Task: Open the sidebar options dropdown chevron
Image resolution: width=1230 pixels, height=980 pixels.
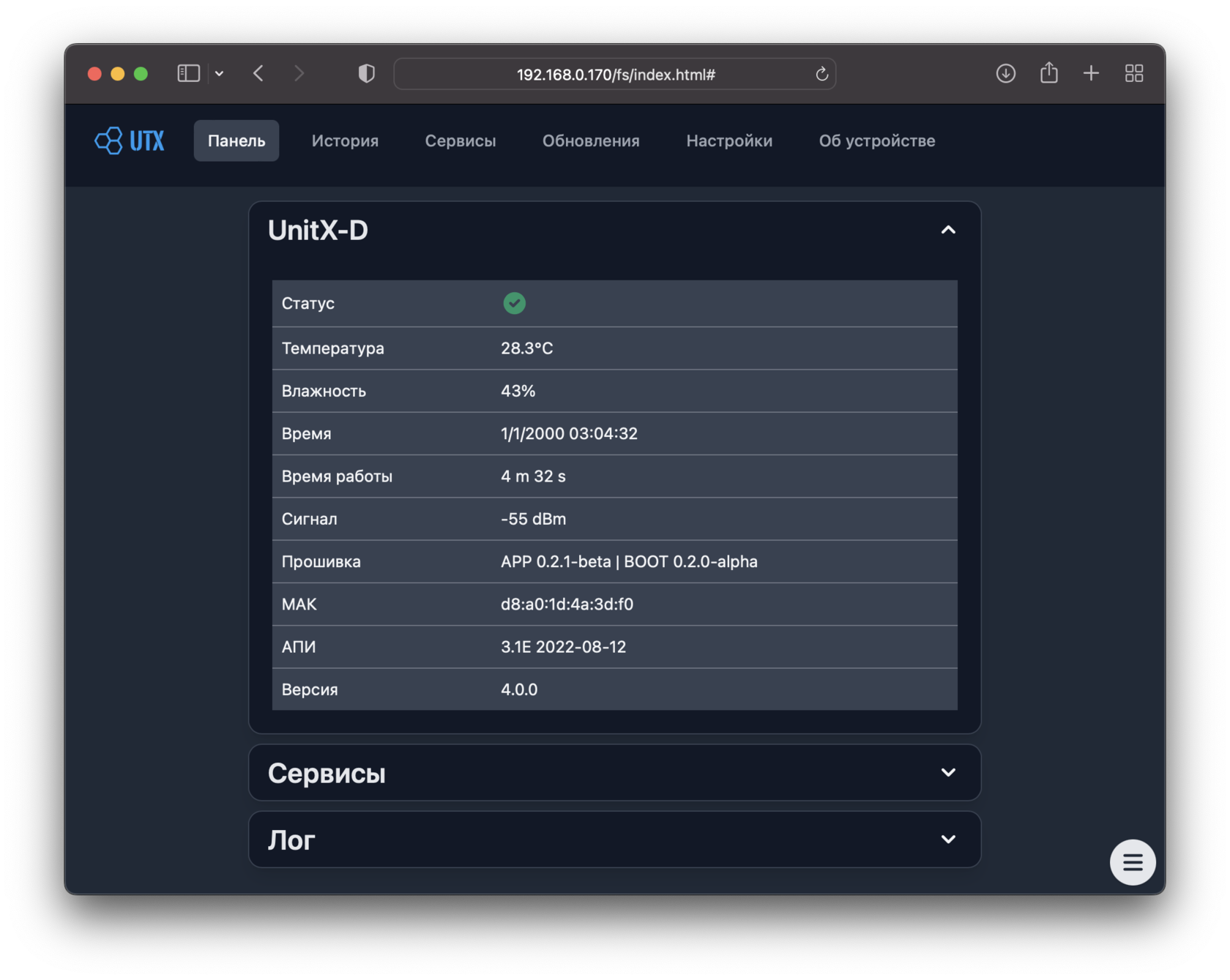Action: tap(220, 73)
